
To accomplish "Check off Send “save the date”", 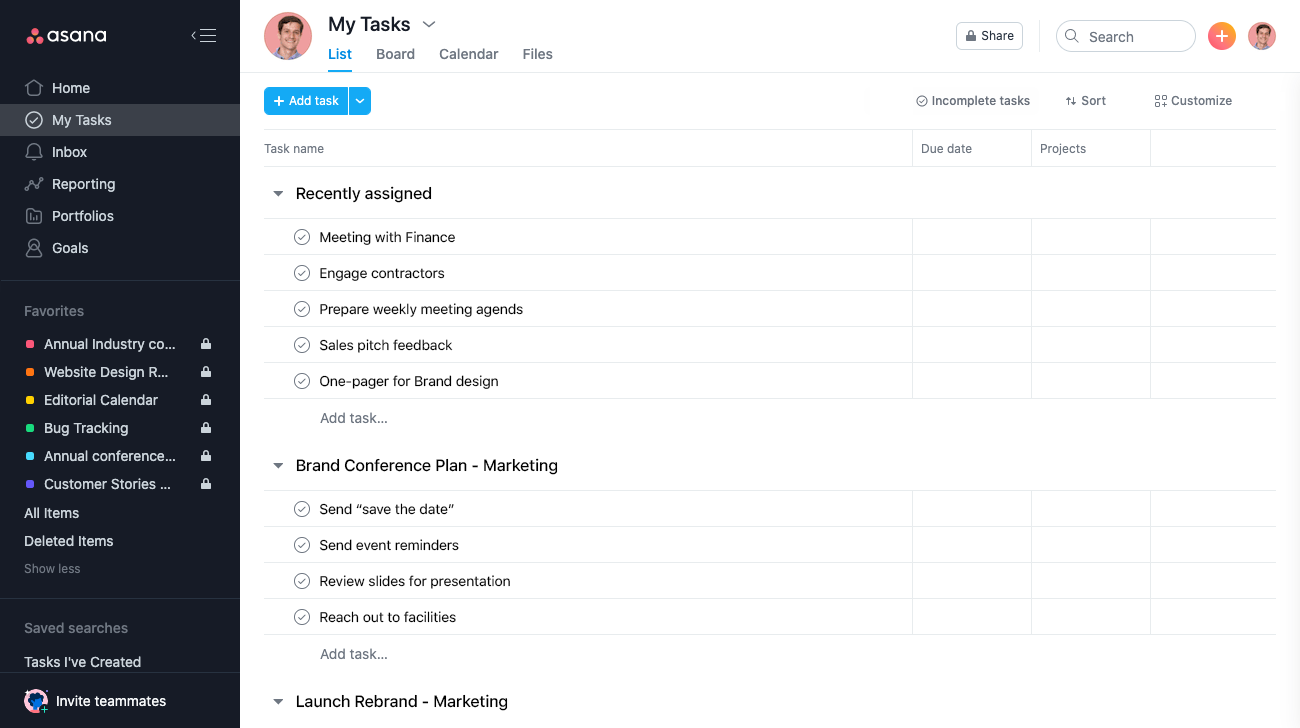I will tap(302, 509).
